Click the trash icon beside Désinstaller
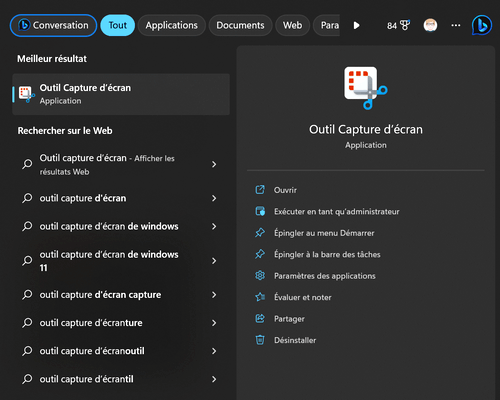This screenshot has width=500, height=400. (x=260, y=340)
